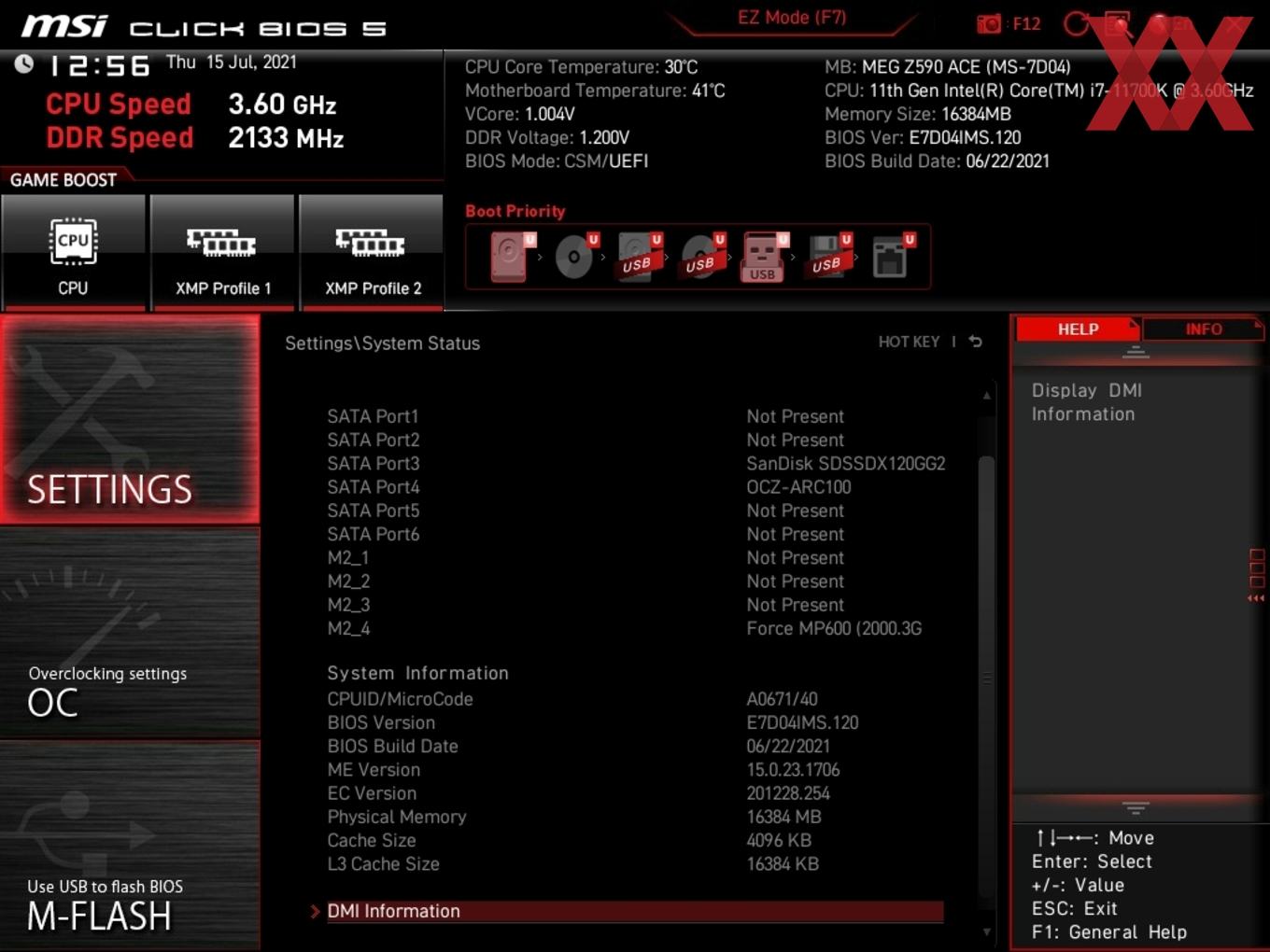Click the circular reset arrow icon at top

pyautogui.click(x=1077, y=23)
